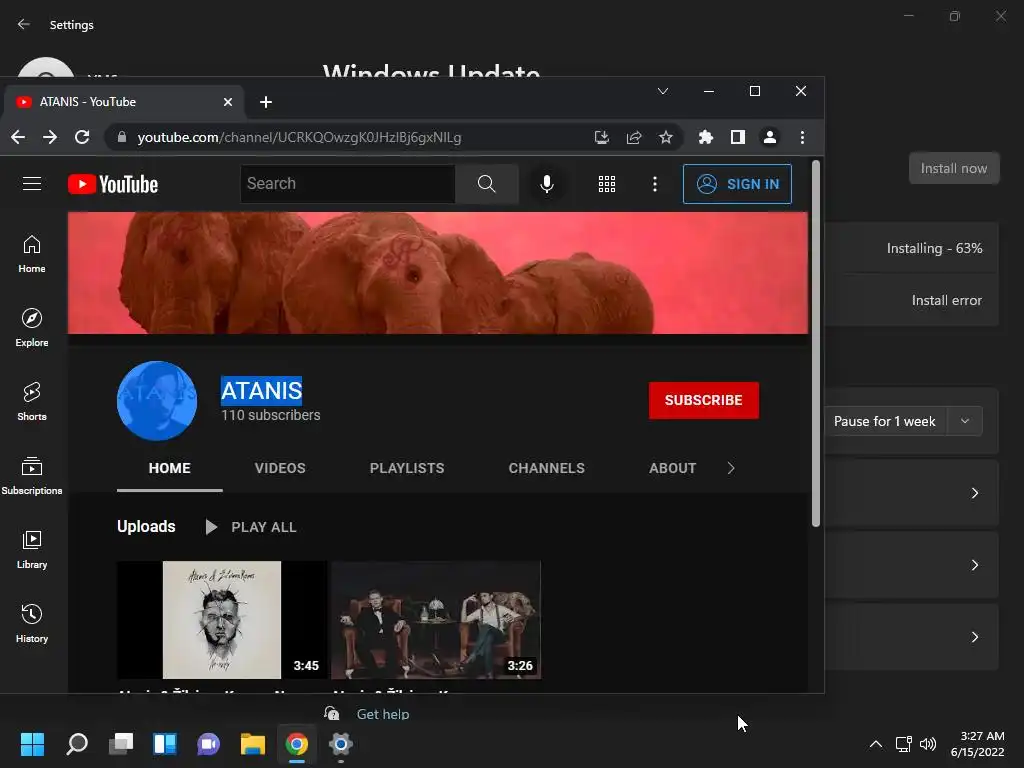The image size is (1024, 768).
Task: Click the Chrome address bar URL
Action: point(299,137)
